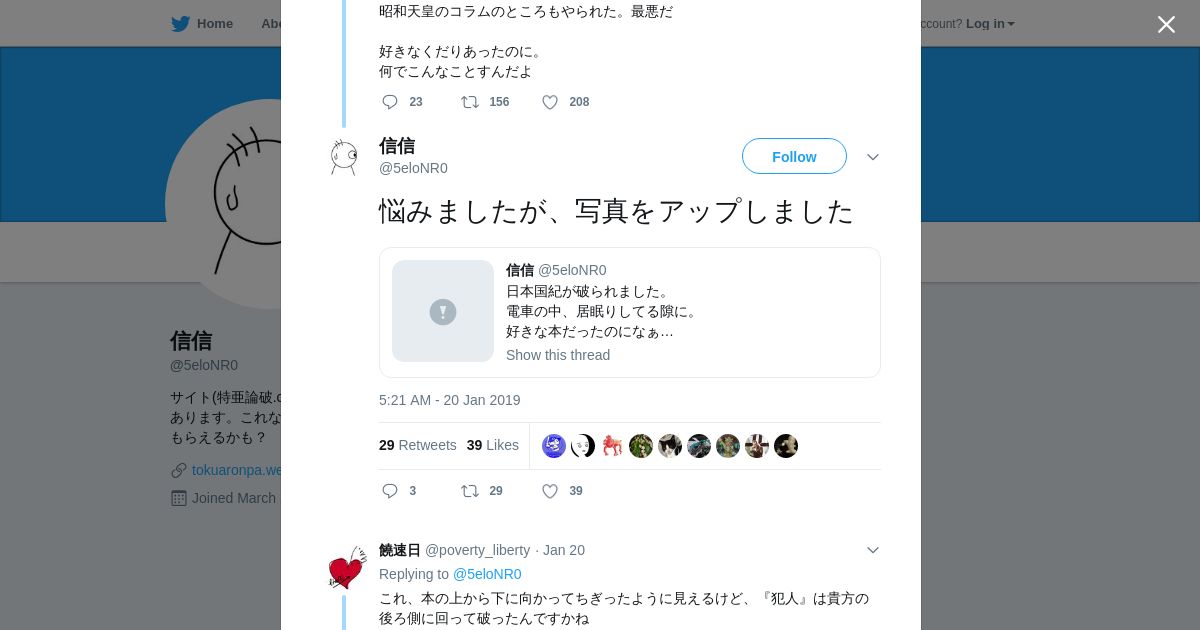Click reply icon on tweet with 23 replies

click(390, 102)
